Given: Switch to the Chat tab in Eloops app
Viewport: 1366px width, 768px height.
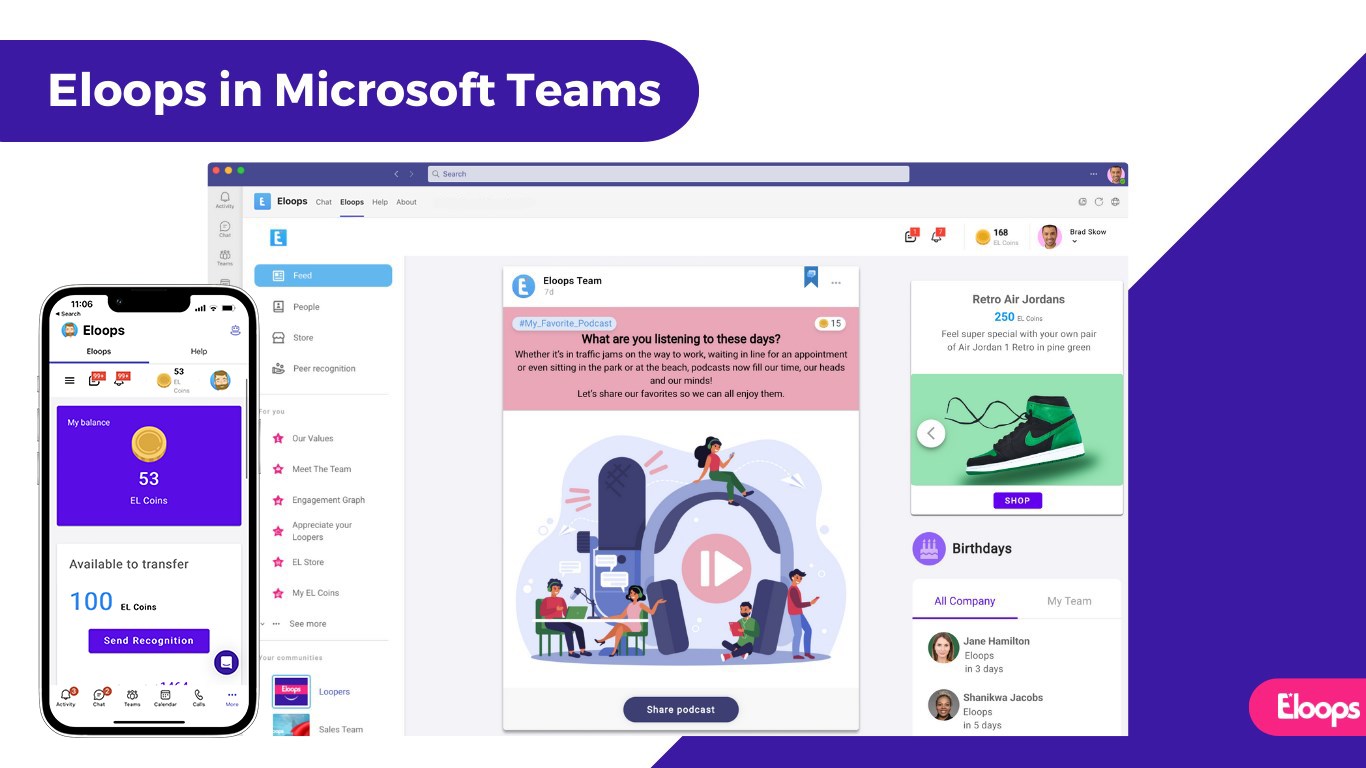Looking at the screenshot, I should [324, 202].
